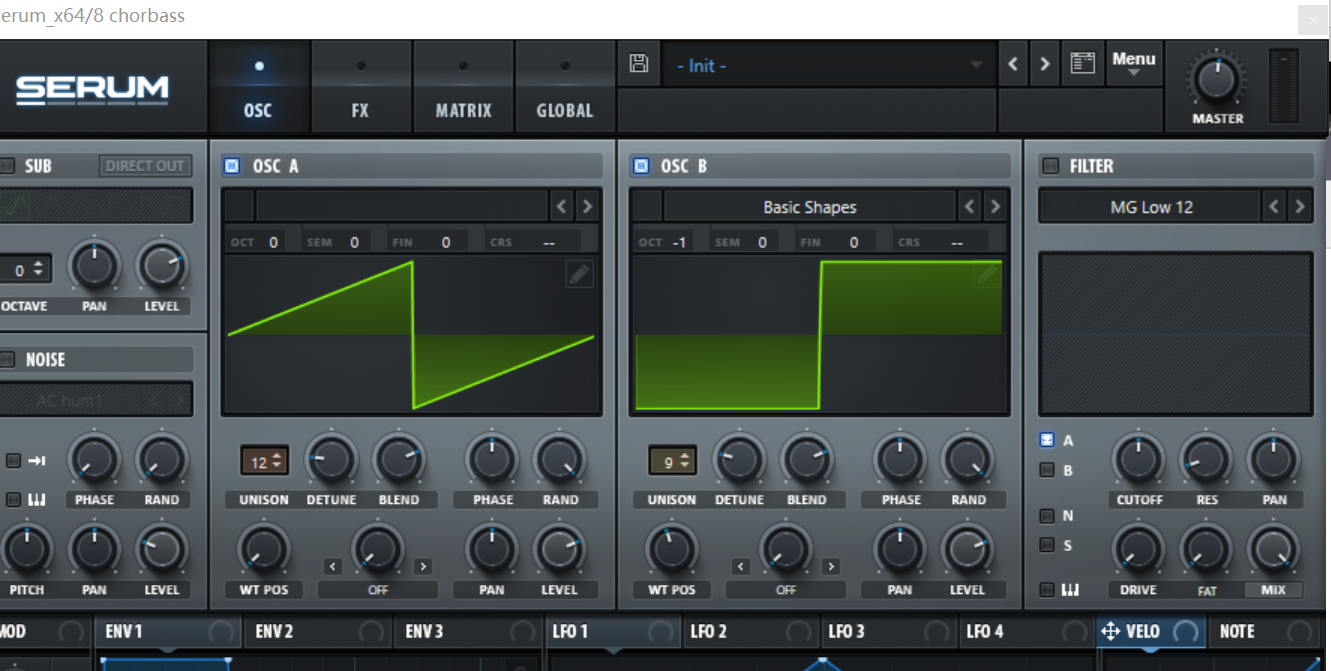Go to the next preset arrow

1045,64
